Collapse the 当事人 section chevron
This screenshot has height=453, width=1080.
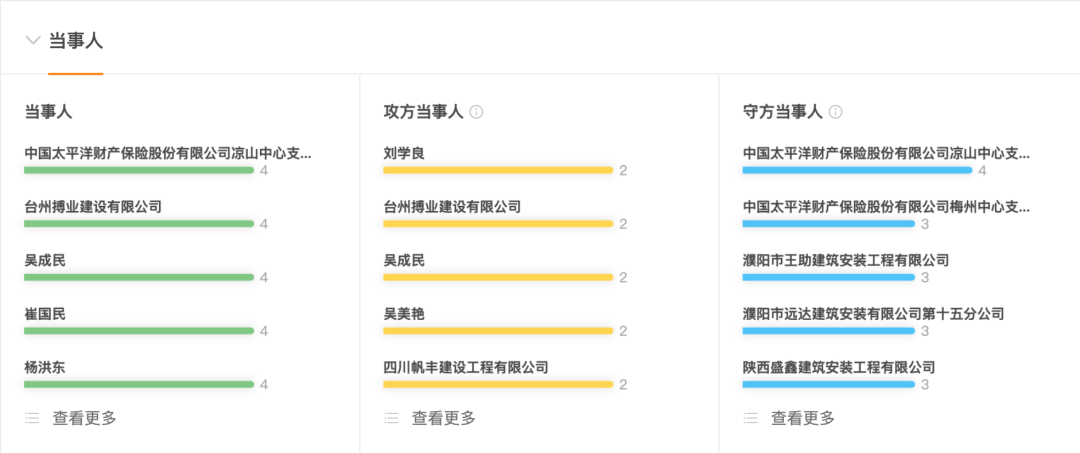[x=33, y=41]
